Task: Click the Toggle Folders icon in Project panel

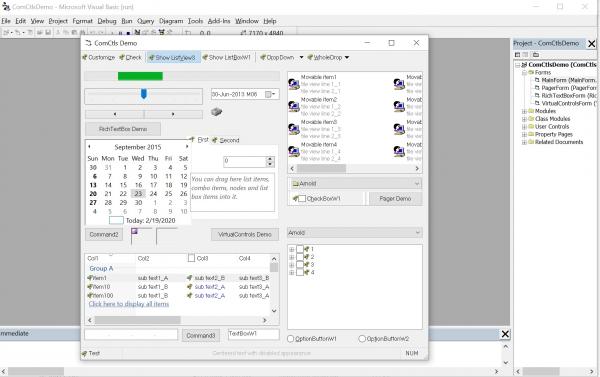Action: click(536, 55)
